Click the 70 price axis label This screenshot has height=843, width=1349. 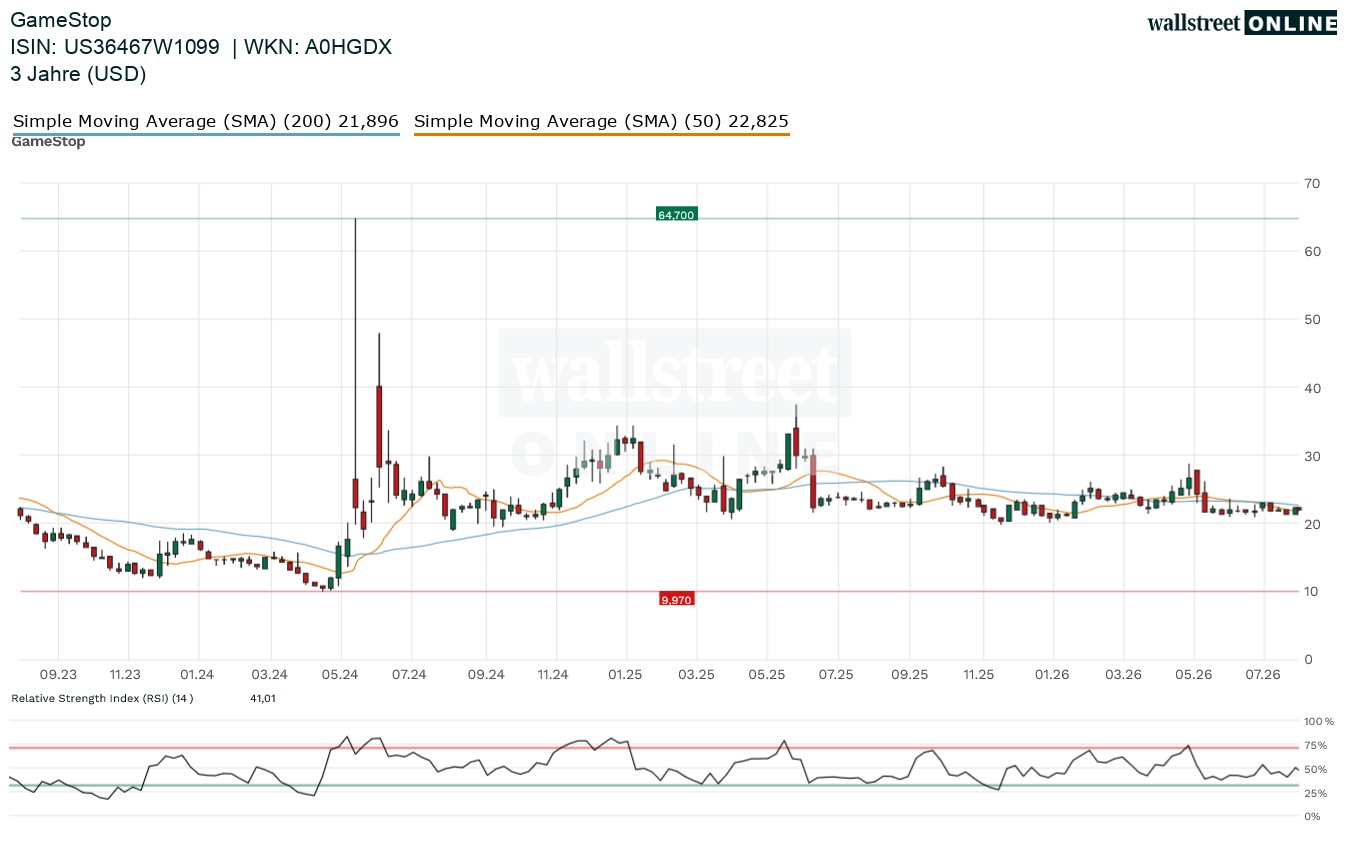1312,183
